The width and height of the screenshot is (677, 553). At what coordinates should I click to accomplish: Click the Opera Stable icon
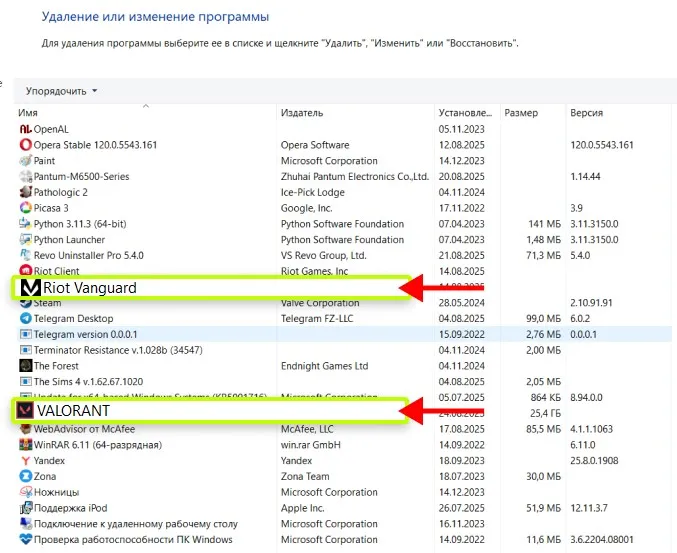pos(25,145)
